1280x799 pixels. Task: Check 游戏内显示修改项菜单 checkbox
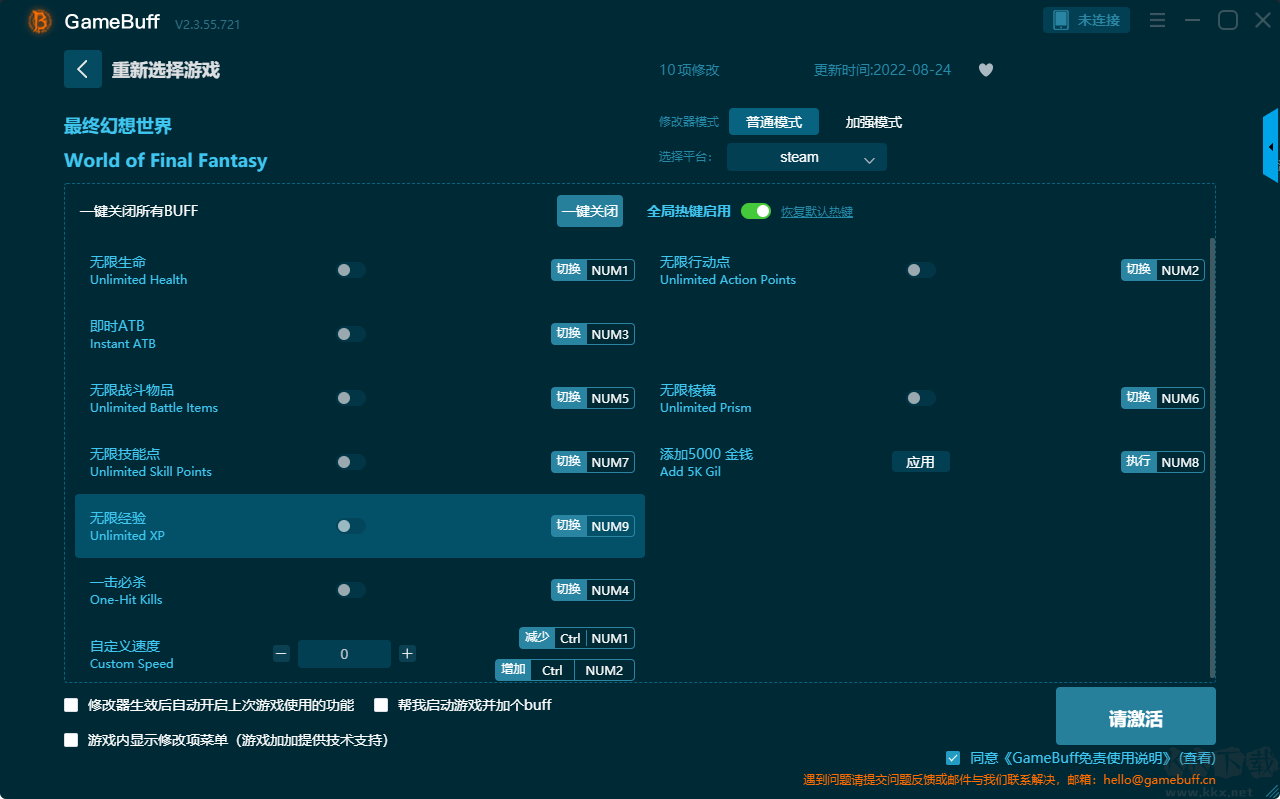click(71, 740)
